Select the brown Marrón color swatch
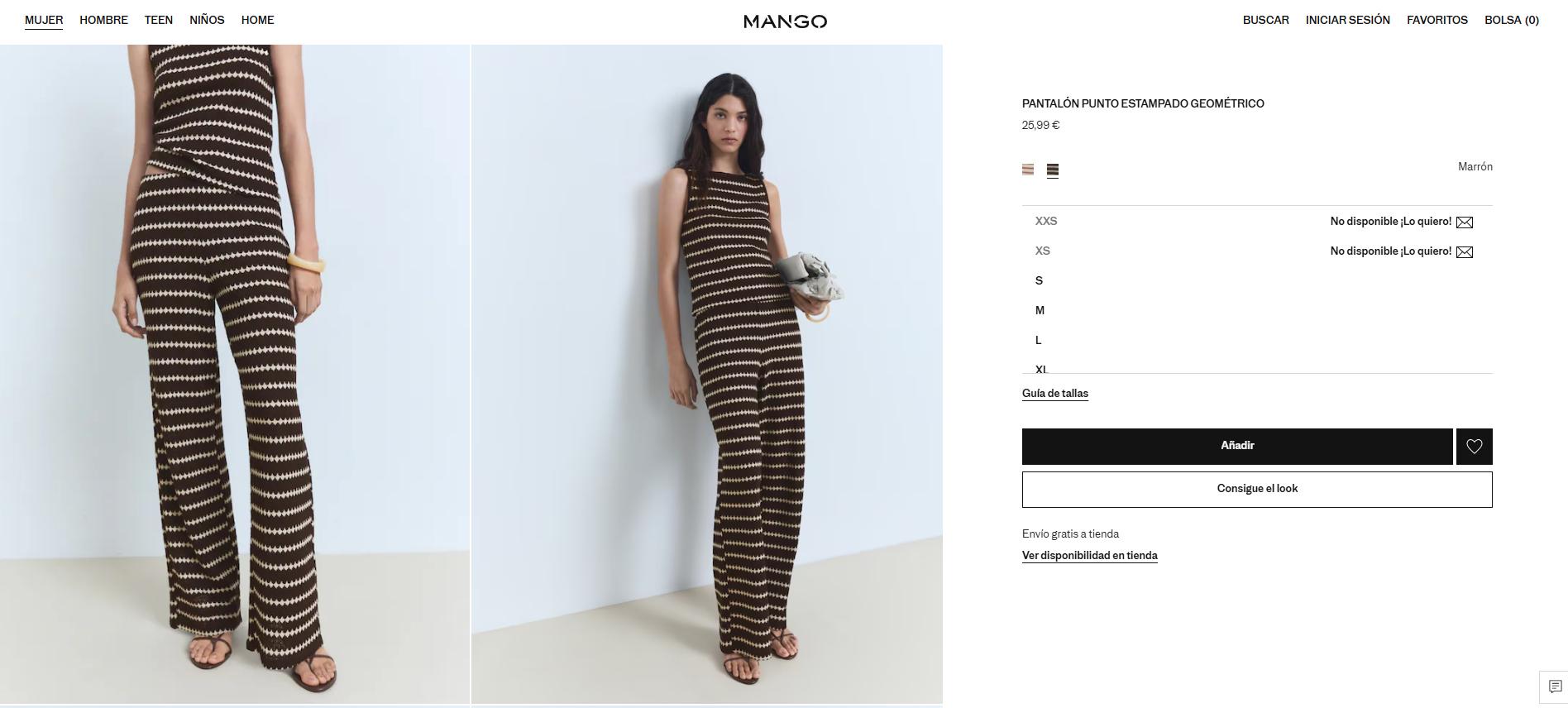 click(1053, 170)
